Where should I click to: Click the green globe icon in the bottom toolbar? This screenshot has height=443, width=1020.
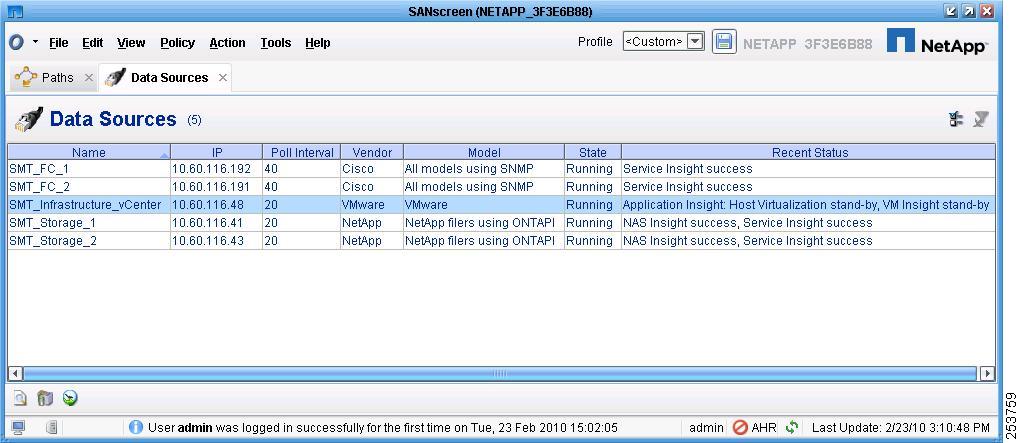[70, 398]
